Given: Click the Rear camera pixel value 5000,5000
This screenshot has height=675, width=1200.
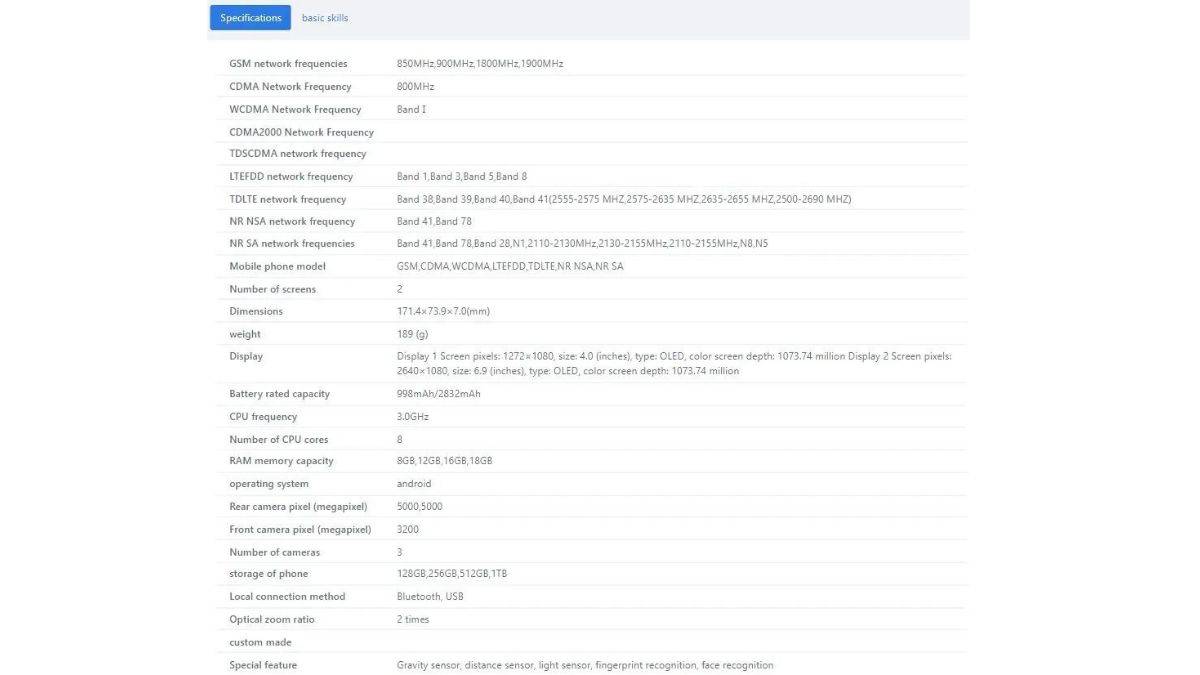Looking at the screenshot, I should (419, 507).
